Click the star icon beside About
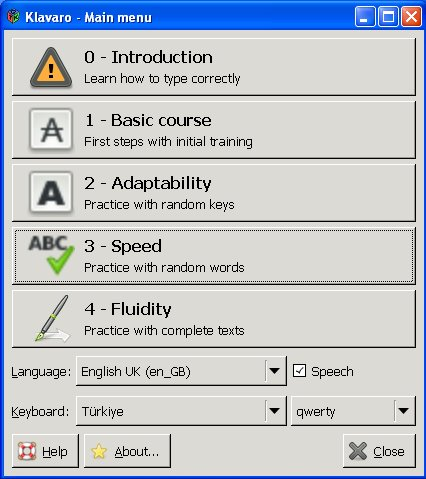Image resolution: width=426 pixels, height=479 pixels. click(x=99, y=451)
